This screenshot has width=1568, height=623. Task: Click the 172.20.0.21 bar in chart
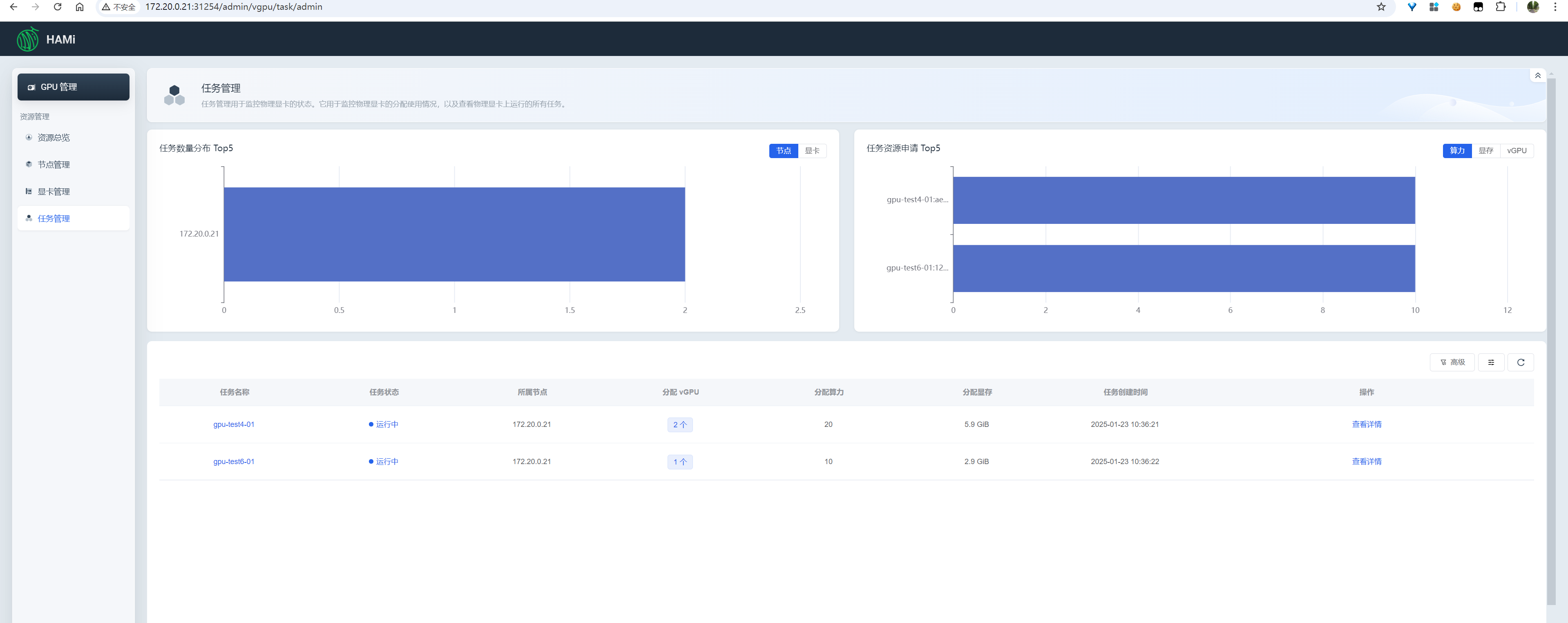(454, 234)
